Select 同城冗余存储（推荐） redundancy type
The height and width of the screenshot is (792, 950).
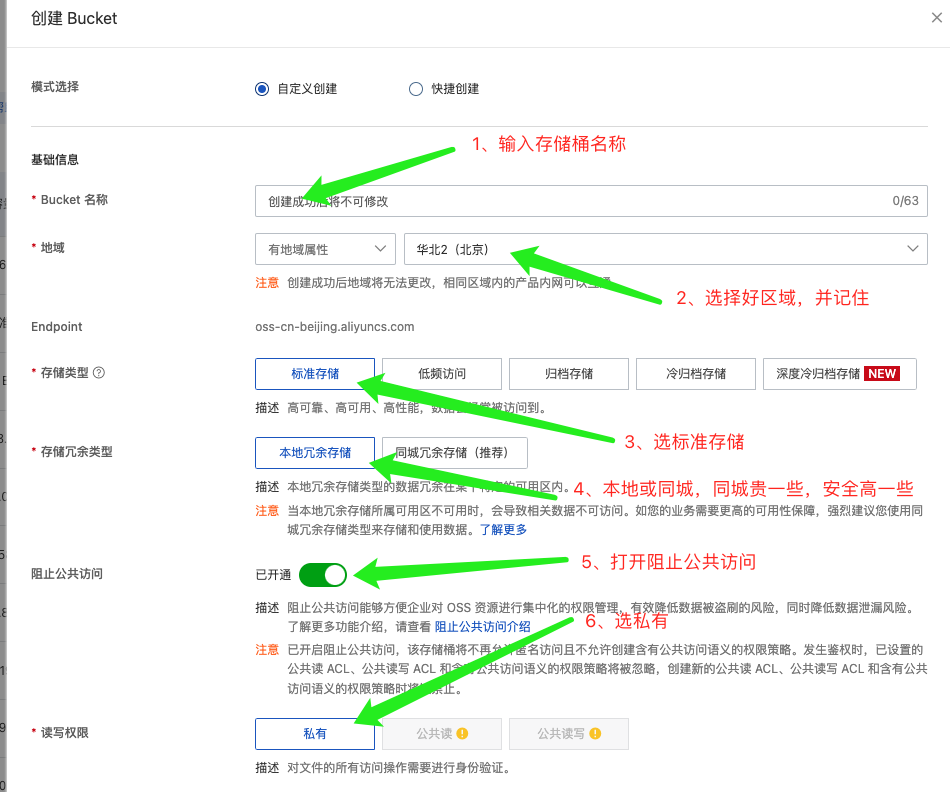[x=455, y=453]
